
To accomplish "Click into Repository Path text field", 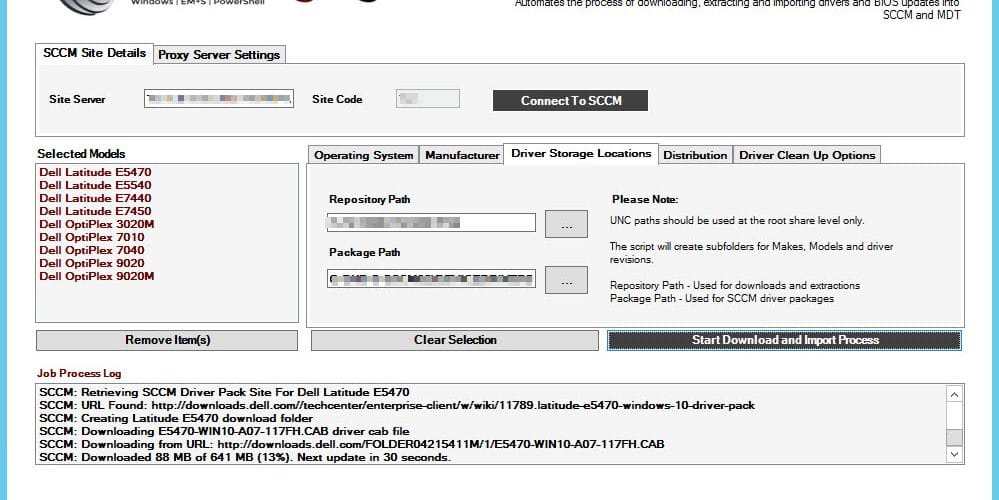I will click(x=431, y=222).
